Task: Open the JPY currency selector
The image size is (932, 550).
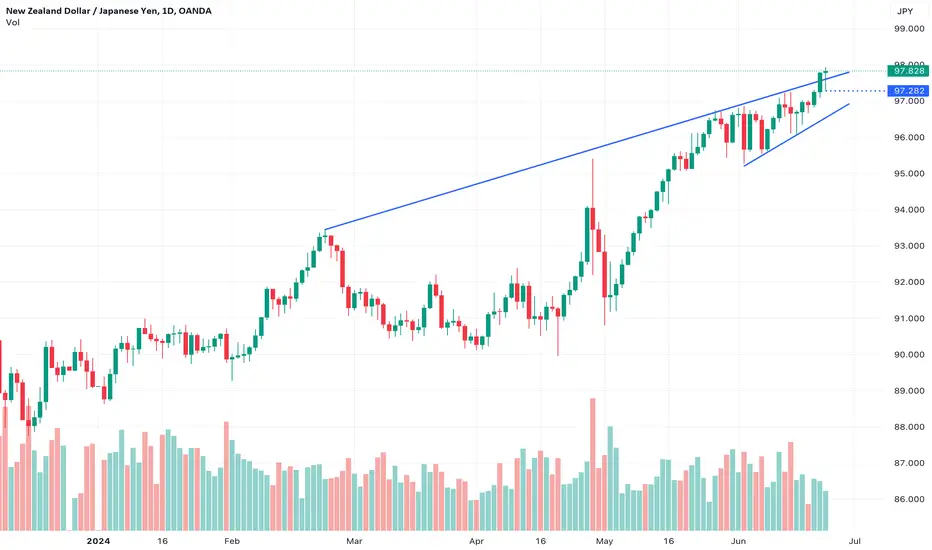Action: [x=905, y=11]
